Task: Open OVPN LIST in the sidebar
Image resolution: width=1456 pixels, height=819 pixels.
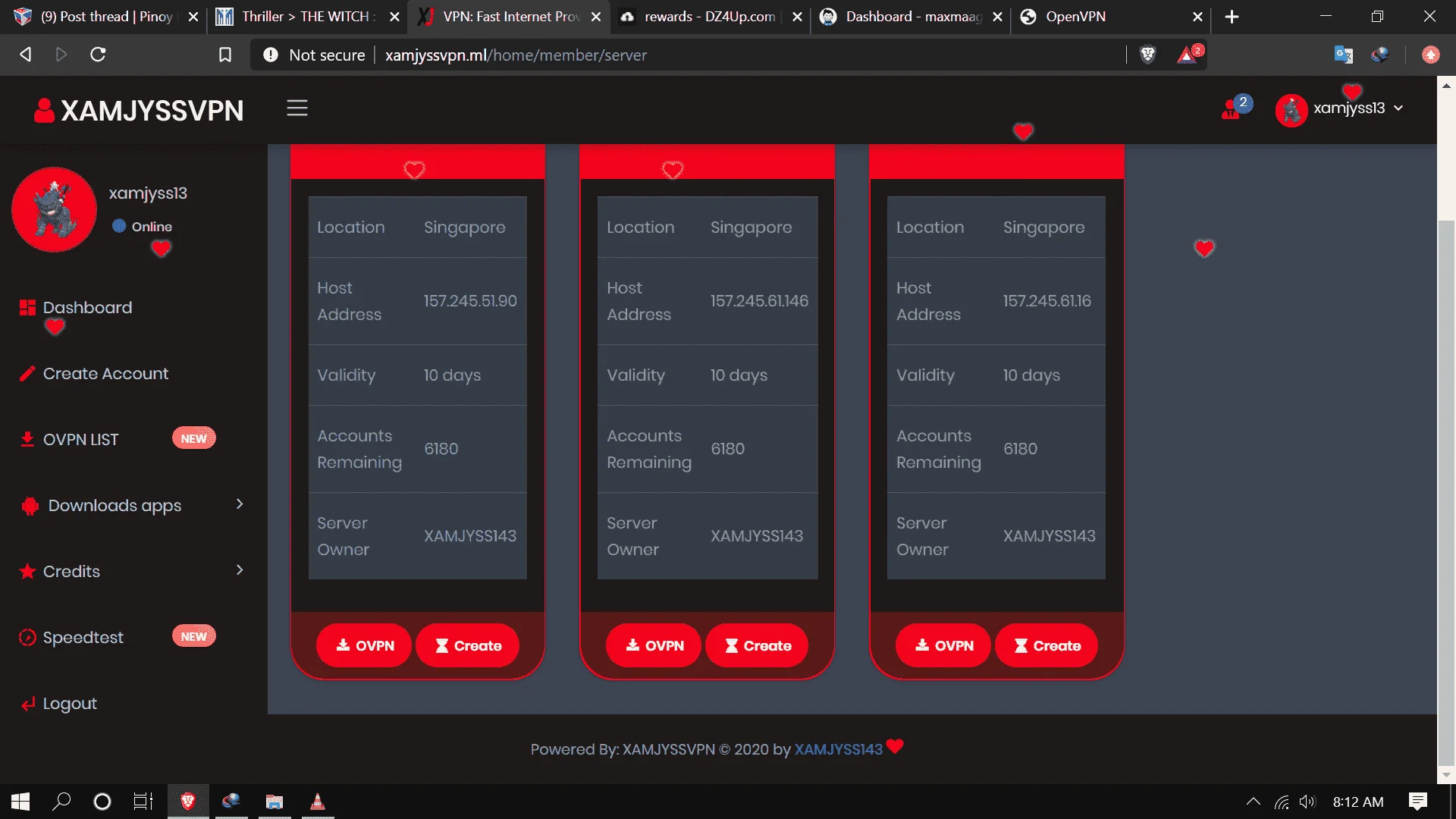Action: coord(80,439)
